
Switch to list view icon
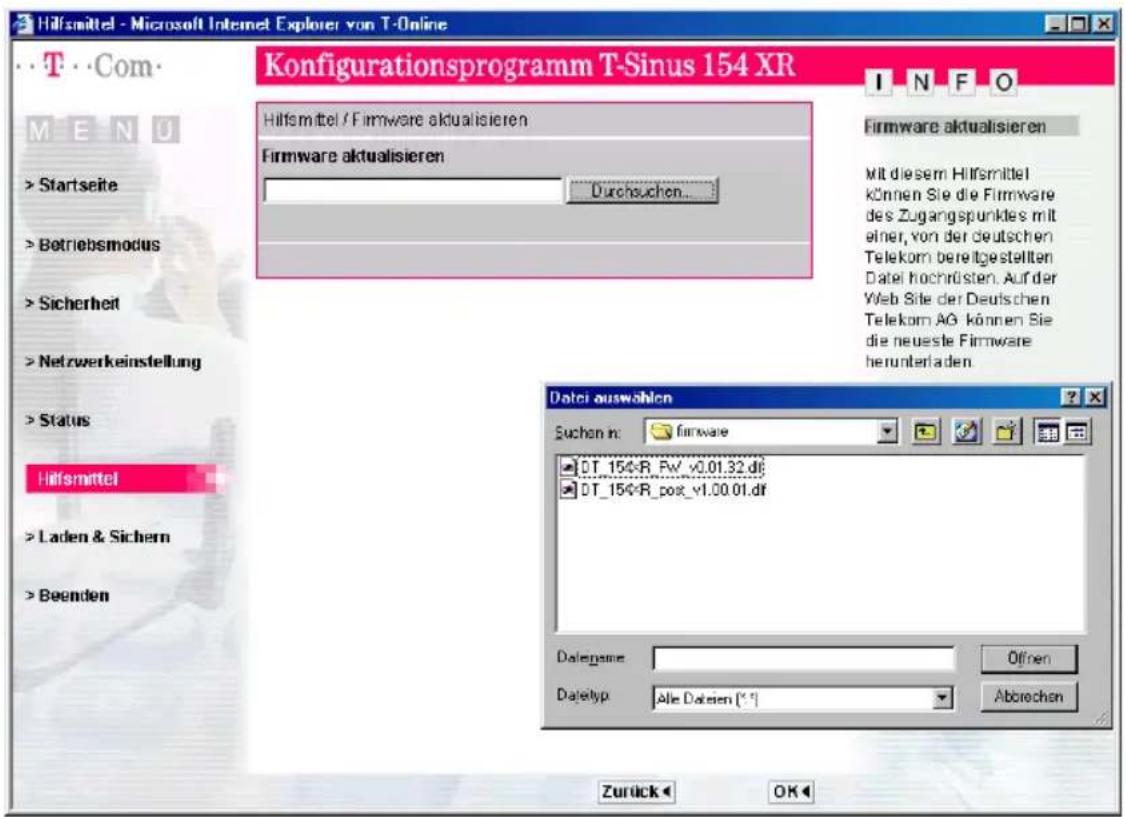point(1047,431)
